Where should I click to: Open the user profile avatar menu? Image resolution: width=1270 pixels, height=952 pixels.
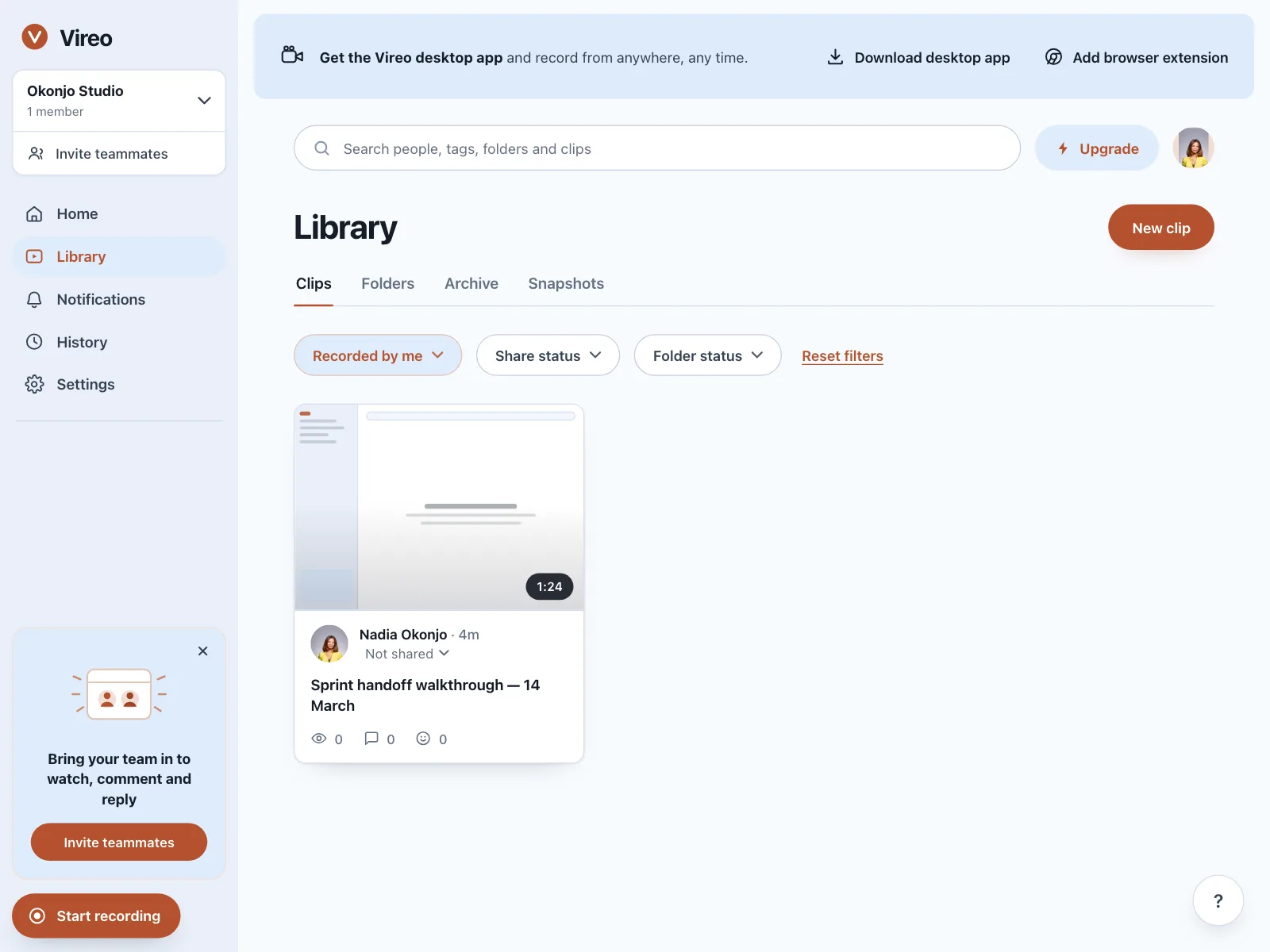[x=1194, y=148]
